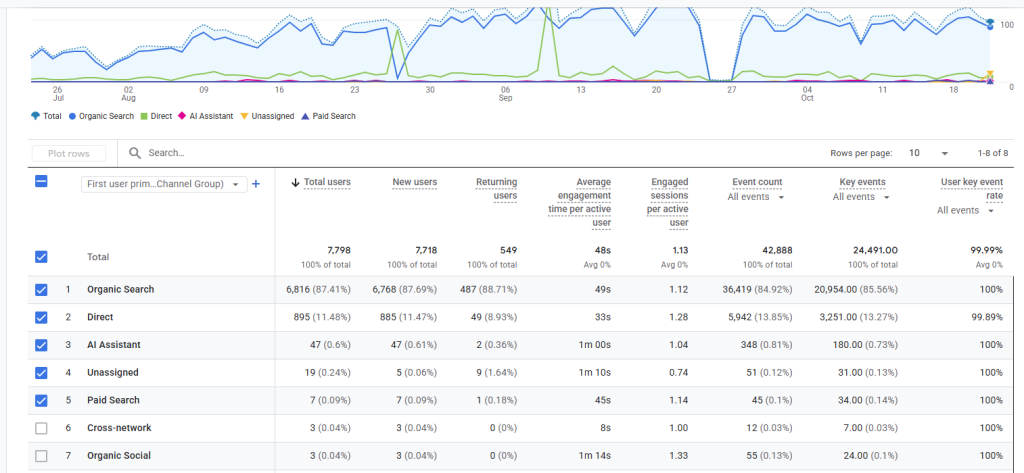Click the 42,888 event count total
The height and width of the screenshot is (473, 1024).
click(x=777, y=250)
